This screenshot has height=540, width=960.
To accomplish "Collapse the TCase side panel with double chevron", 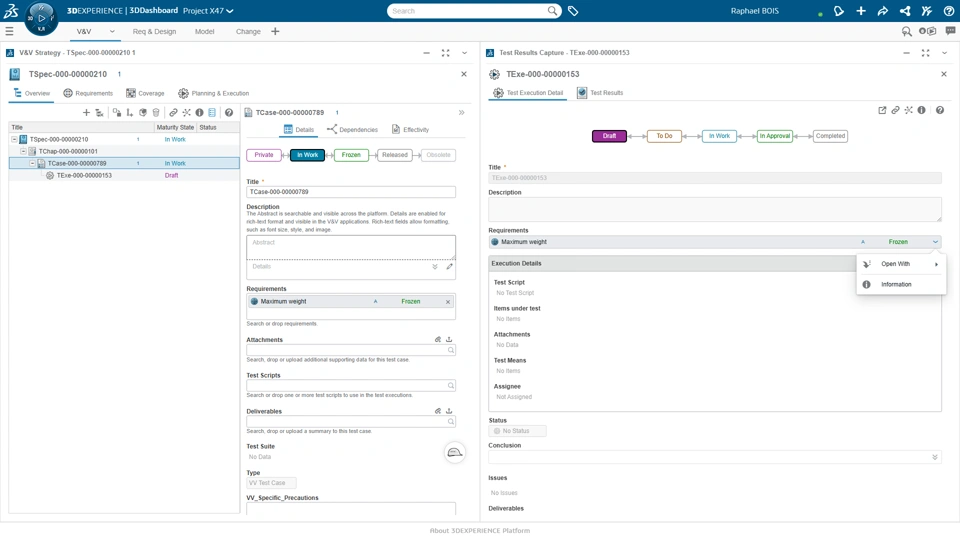I will [462, 113].
